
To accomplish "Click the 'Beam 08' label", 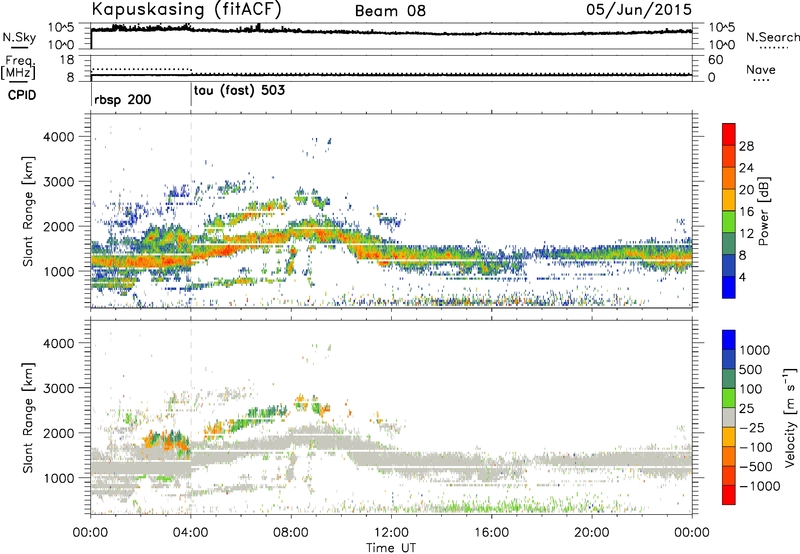I will [390, 11].
